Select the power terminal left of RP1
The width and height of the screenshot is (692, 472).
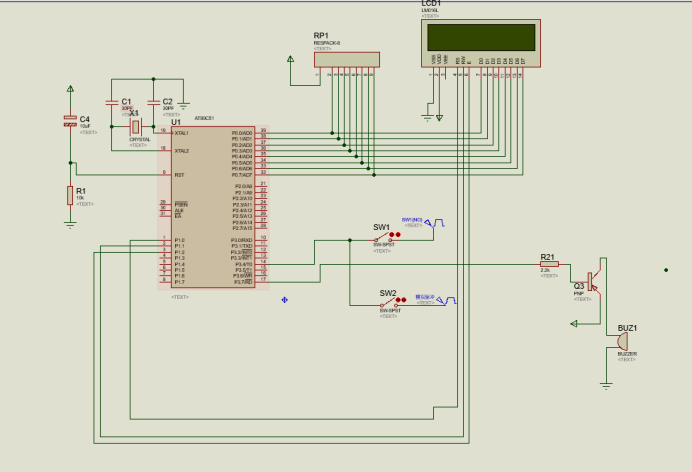pyautogui.click(x=290, y=59)
